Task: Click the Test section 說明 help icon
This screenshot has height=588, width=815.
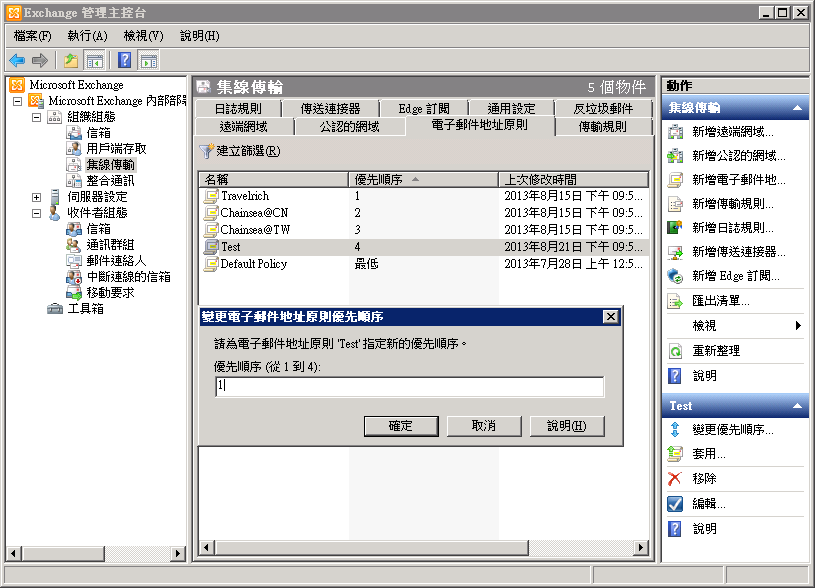Action: 675,529
